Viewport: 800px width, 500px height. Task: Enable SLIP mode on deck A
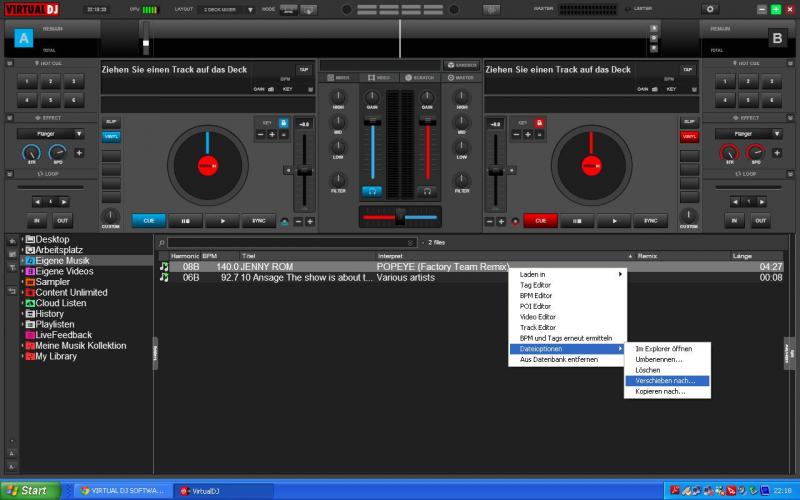pyautogui.click(x=110, y=122)
